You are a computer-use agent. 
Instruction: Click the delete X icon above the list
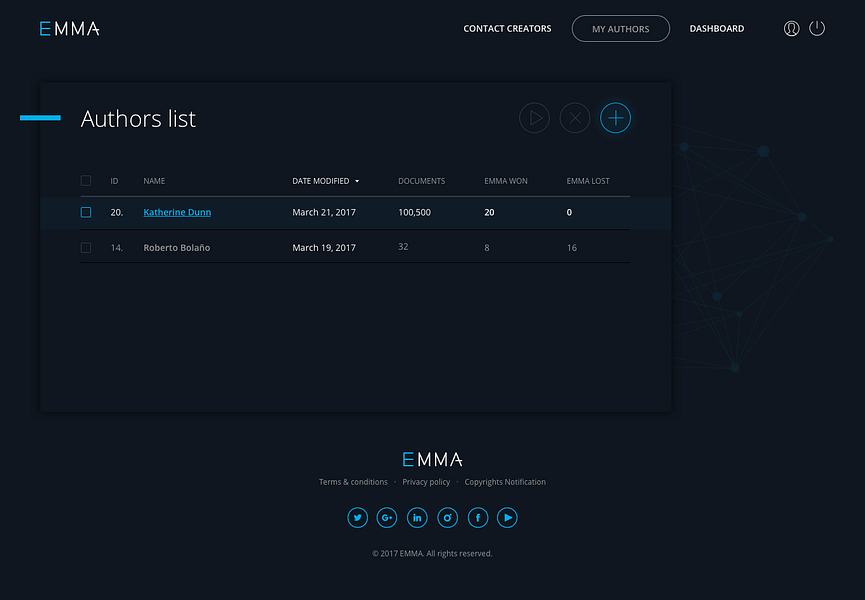point(574,118)
